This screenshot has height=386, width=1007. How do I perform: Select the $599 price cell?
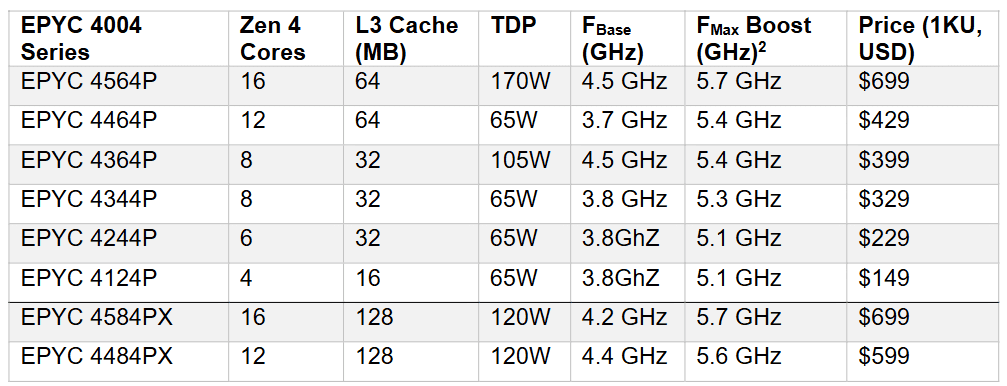(884, 356)
